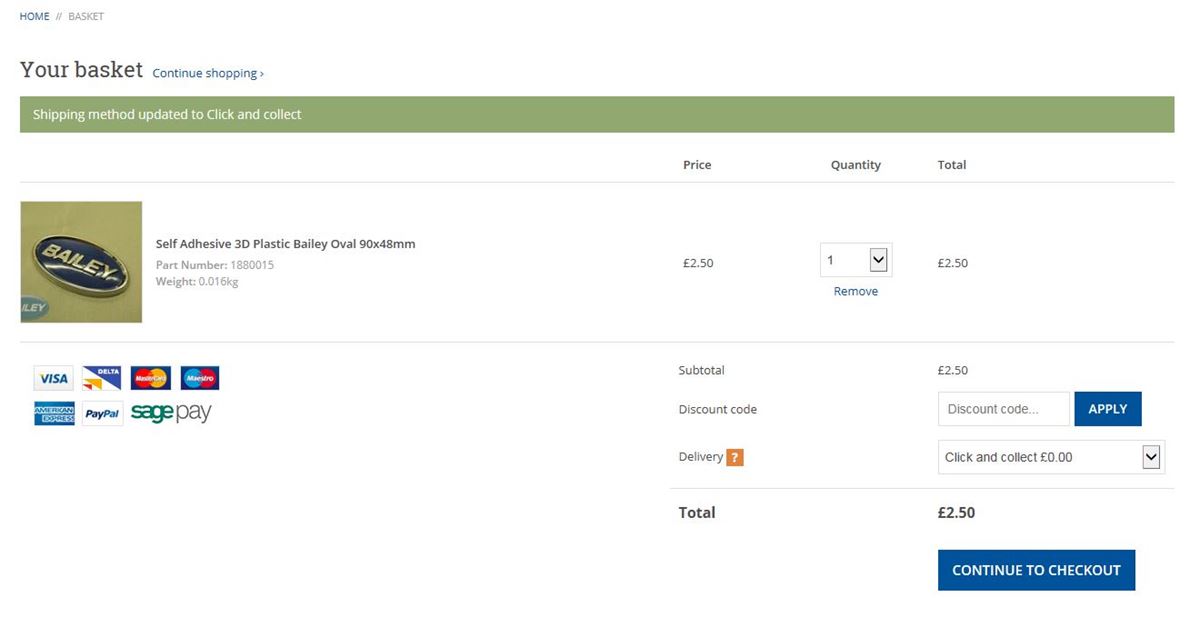Viewport: 1200px width, 617px height.
Task: Click the Weight 0.016kg text
Action: (x=197, y=281)
